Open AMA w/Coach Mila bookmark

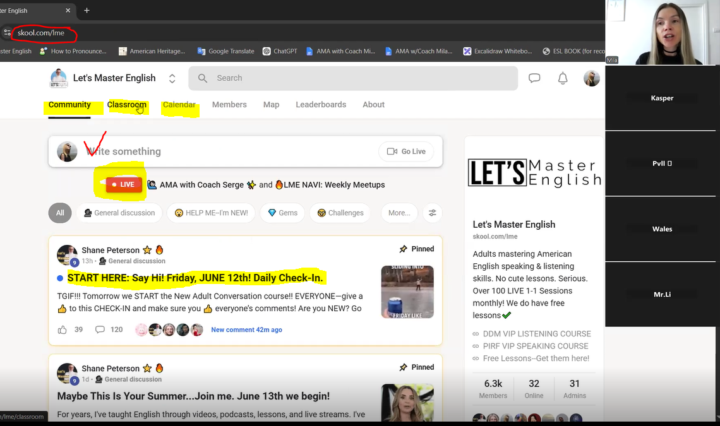point(419,51)
